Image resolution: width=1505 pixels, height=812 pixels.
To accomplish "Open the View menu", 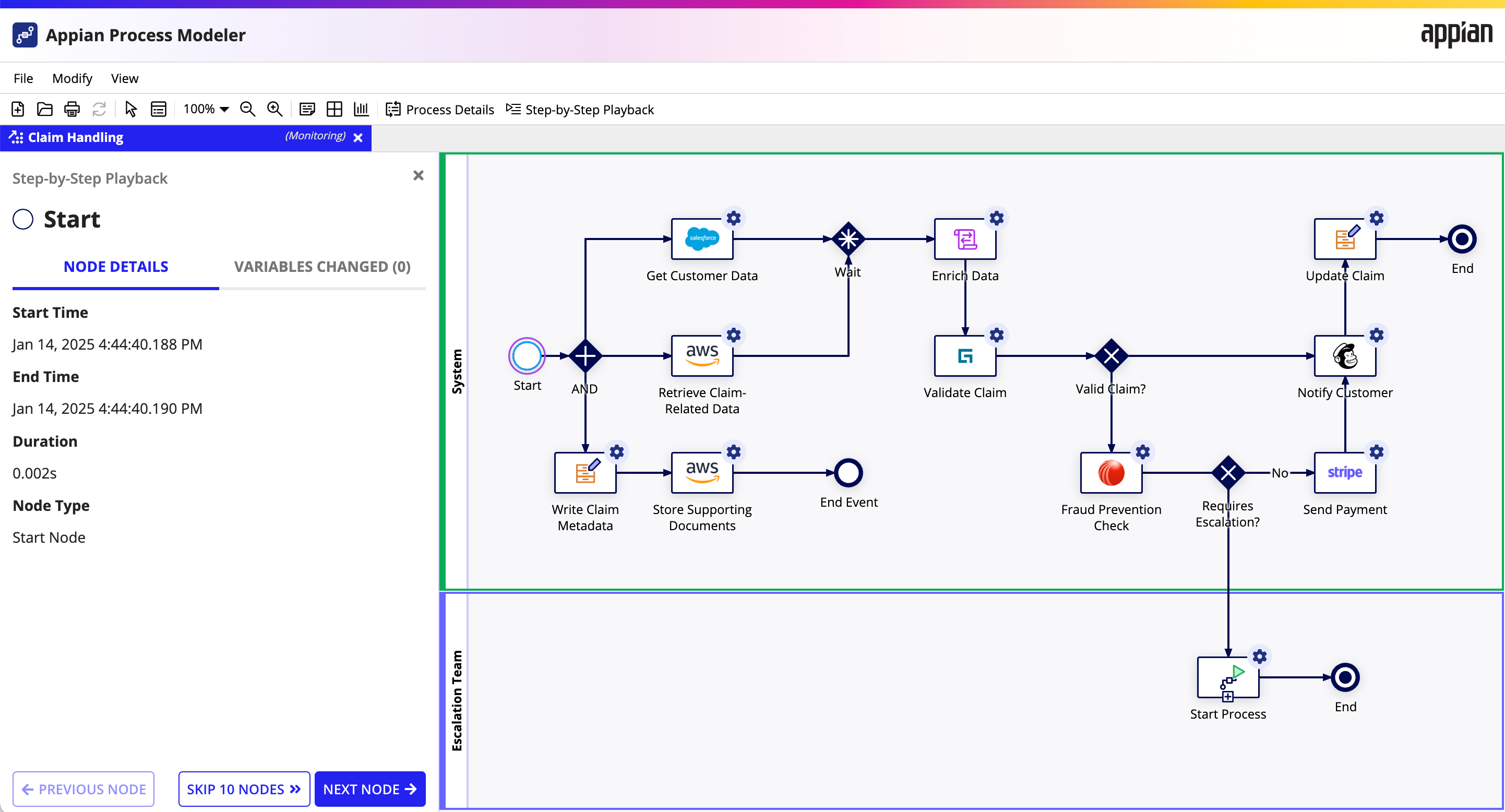I will point(125,78).
